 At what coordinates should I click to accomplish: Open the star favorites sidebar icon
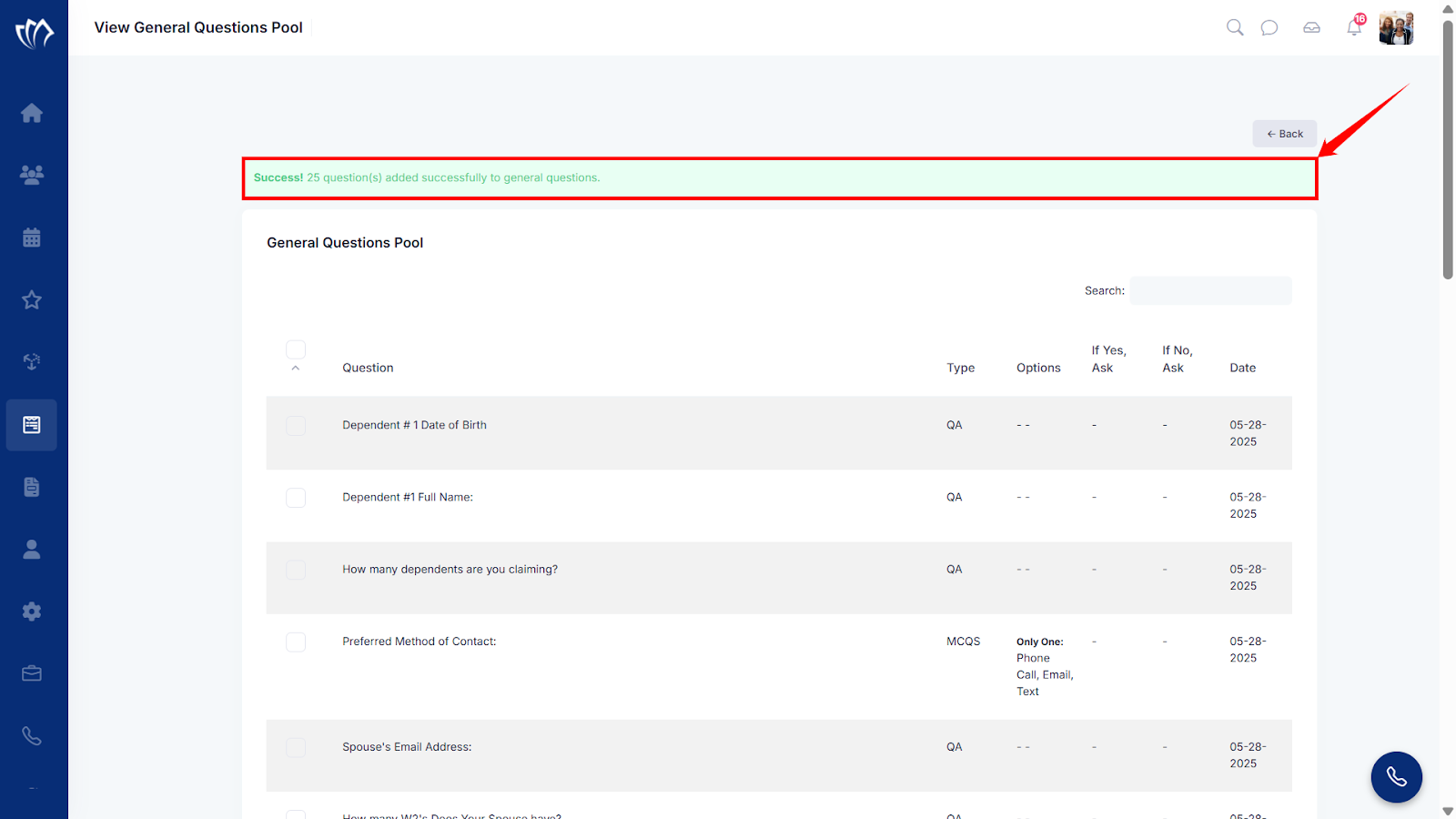pos(32,299)
